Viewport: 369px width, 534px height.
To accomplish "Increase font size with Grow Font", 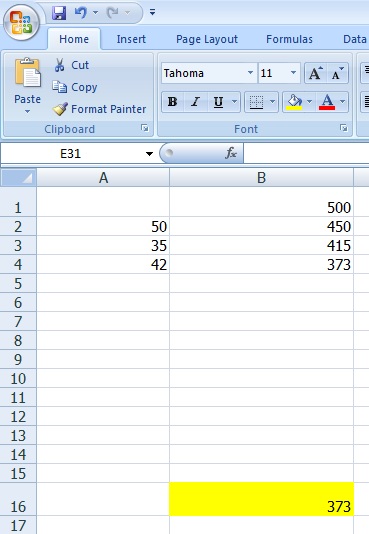I will [316, 73].
